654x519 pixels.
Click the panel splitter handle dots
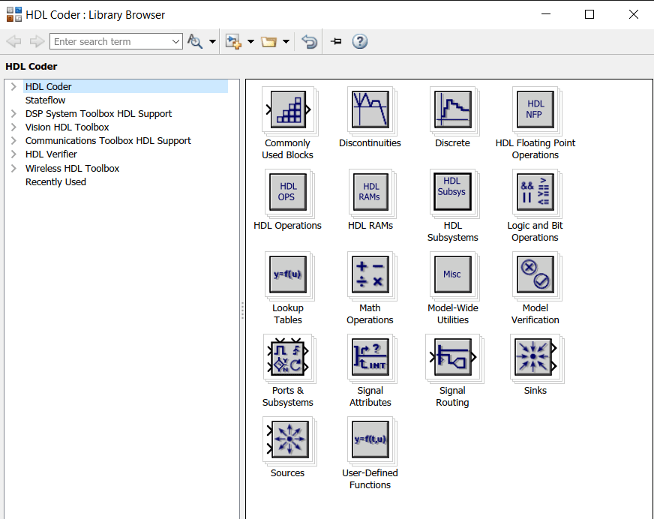click(242, 310)
